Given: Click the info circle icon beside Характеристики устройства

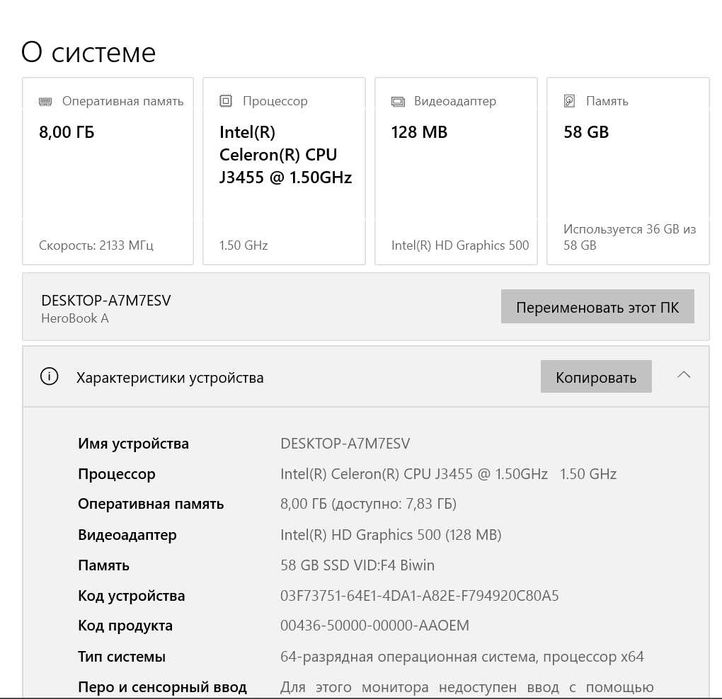Looking at the screenshot, I should (x=48, y=377).
